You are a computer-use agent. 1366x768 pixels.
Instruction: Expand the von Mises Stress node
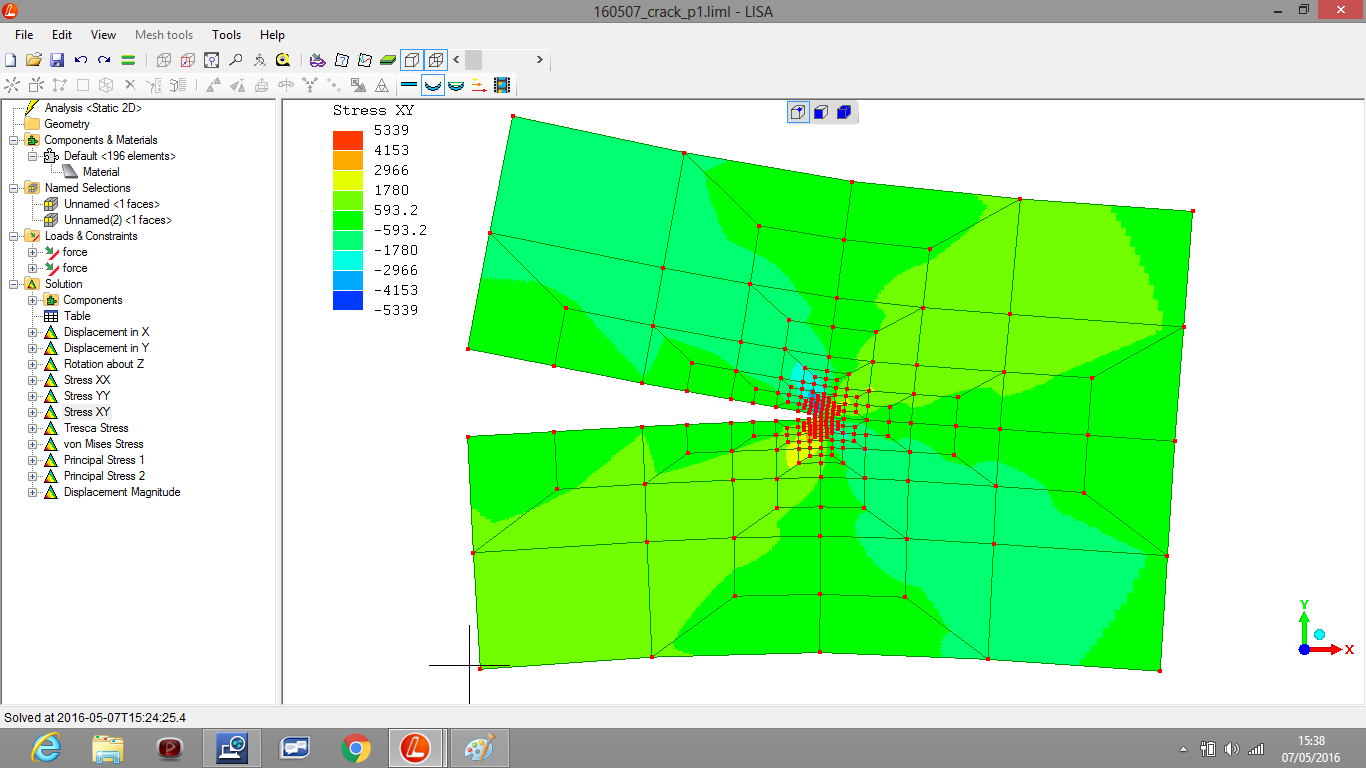[x=33, y=444]
